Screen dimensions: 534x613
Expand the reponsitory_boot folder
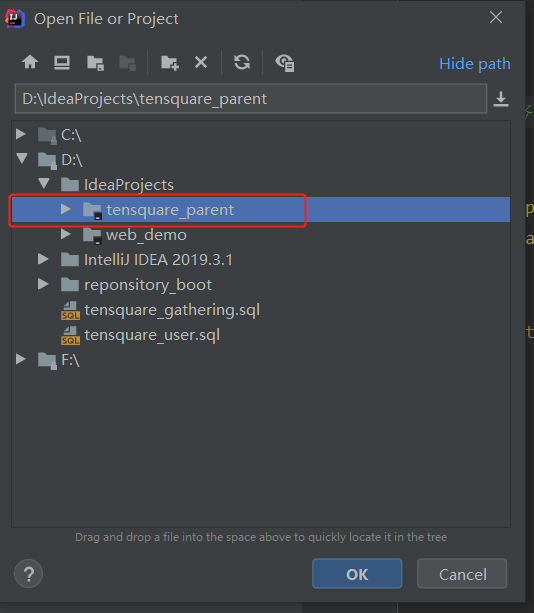[43, 284]
